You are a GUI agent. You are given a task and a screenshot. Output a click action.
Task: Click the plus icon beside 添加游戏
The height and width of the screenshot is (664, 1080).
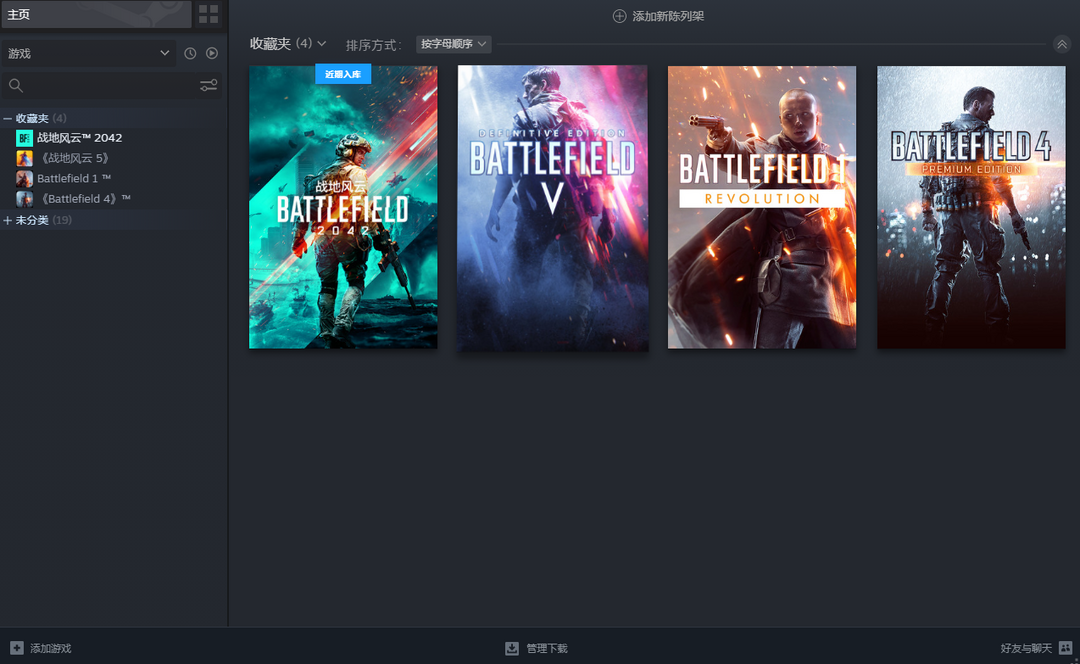click(x=17, y=648)
